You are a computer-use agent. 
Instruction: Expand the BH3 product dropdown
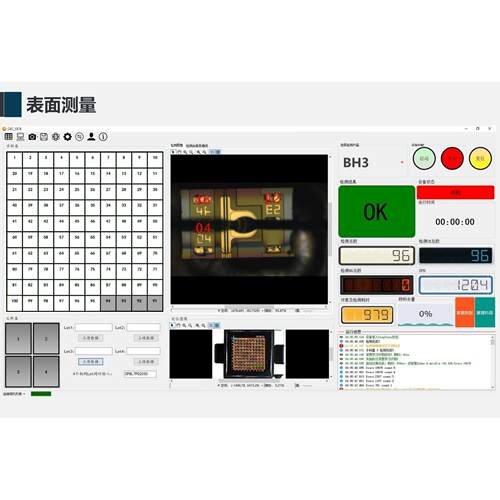(x=402, y=162)
